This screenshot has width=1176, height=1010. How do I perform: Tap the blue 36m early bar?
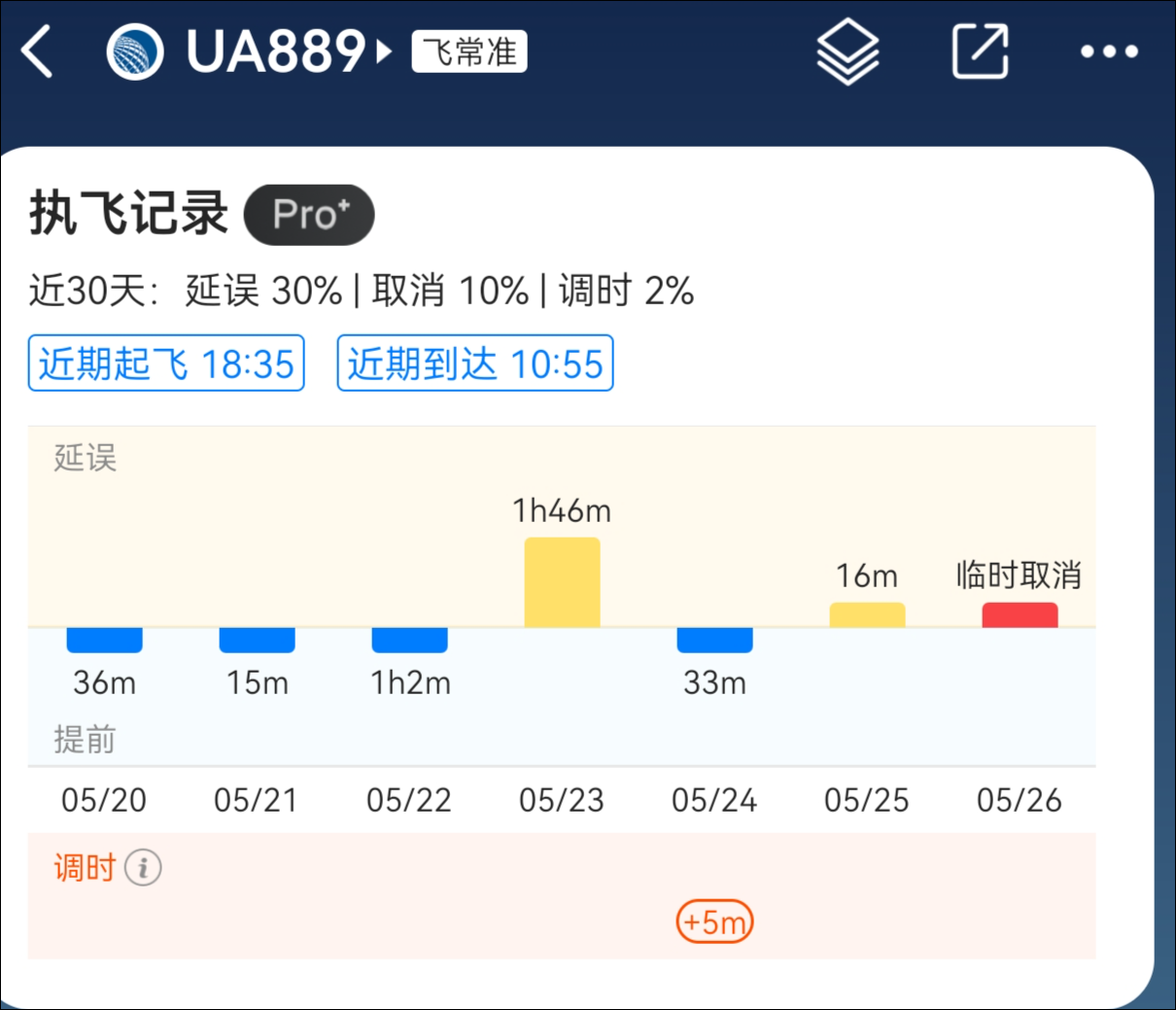pos(104,640)
